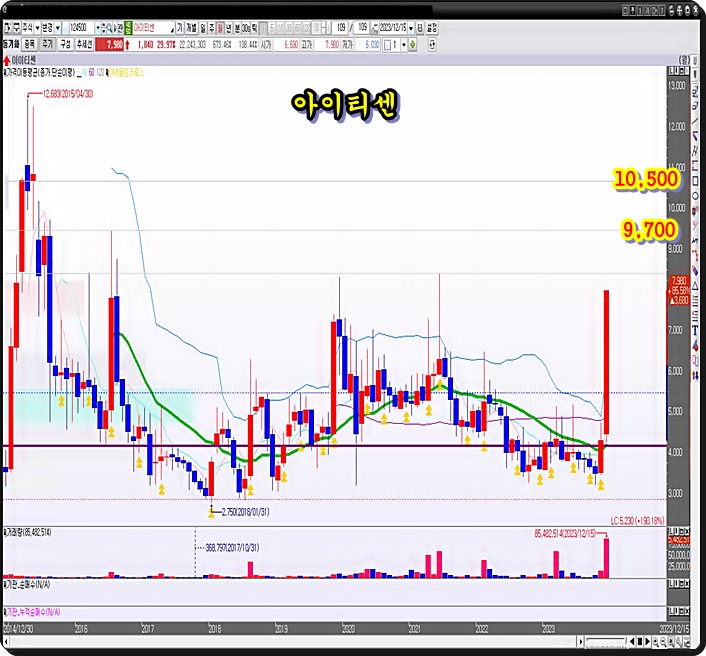Open the date 2023/12/15 dropdown arrow
706x656 pixels.
411,28
